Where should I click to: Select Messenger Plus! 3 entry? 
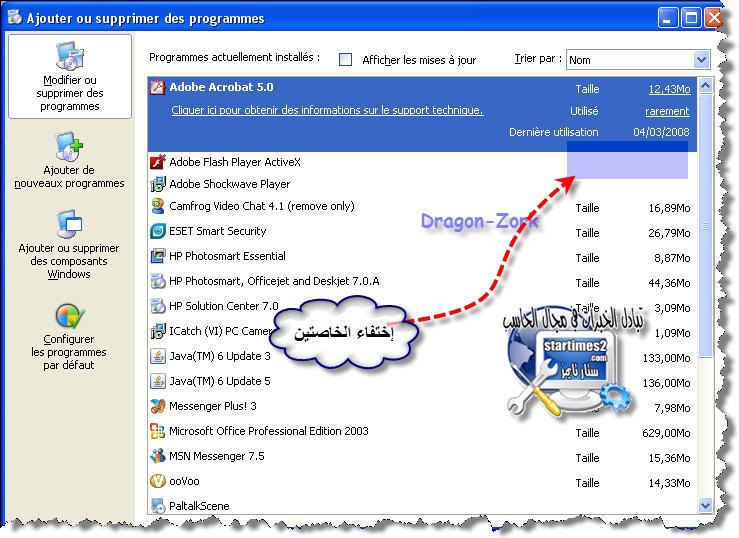coord(422,406)
